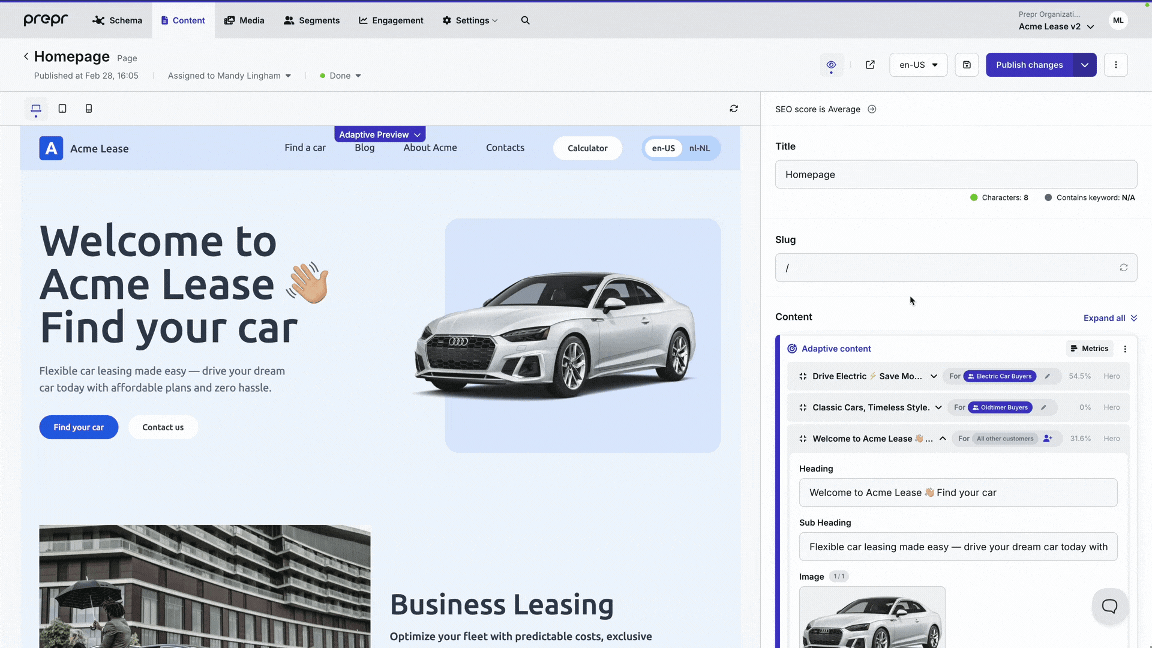
Task: Open the Publish changes arrow dropdown
Action: (1085, 65)
